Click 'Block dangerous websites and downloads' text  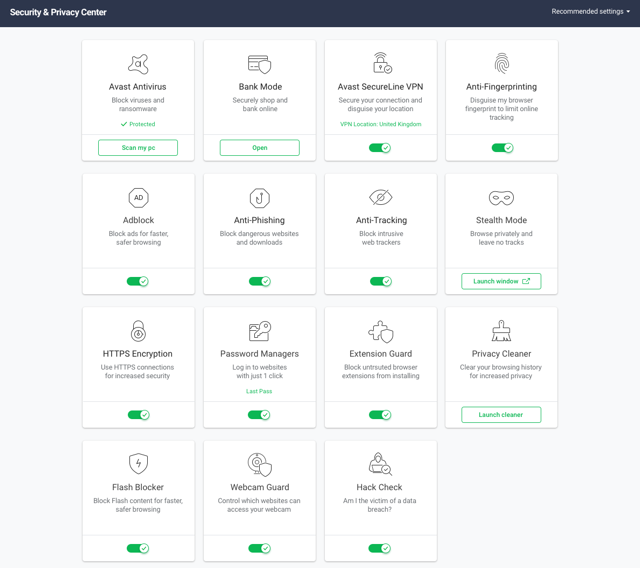[259, 238]
